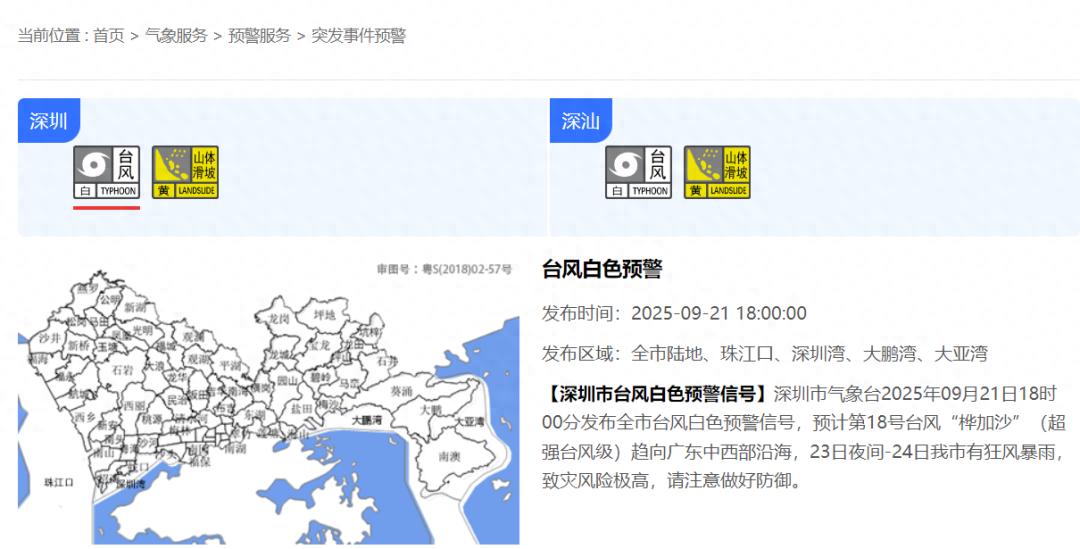Click the 公明 district on the map
This screenshot has height=549, width=1080.
pyautogui.click(x=110, y=300)
